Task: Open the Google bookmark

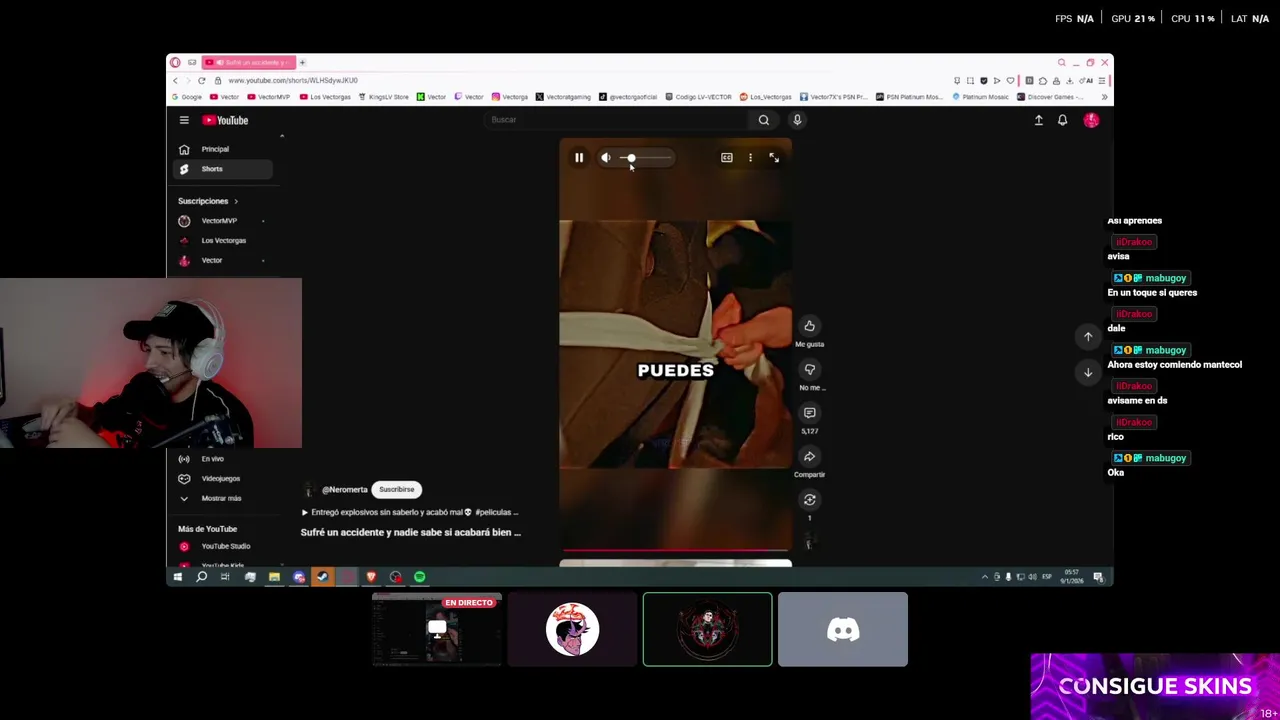Action: point(187,97)
